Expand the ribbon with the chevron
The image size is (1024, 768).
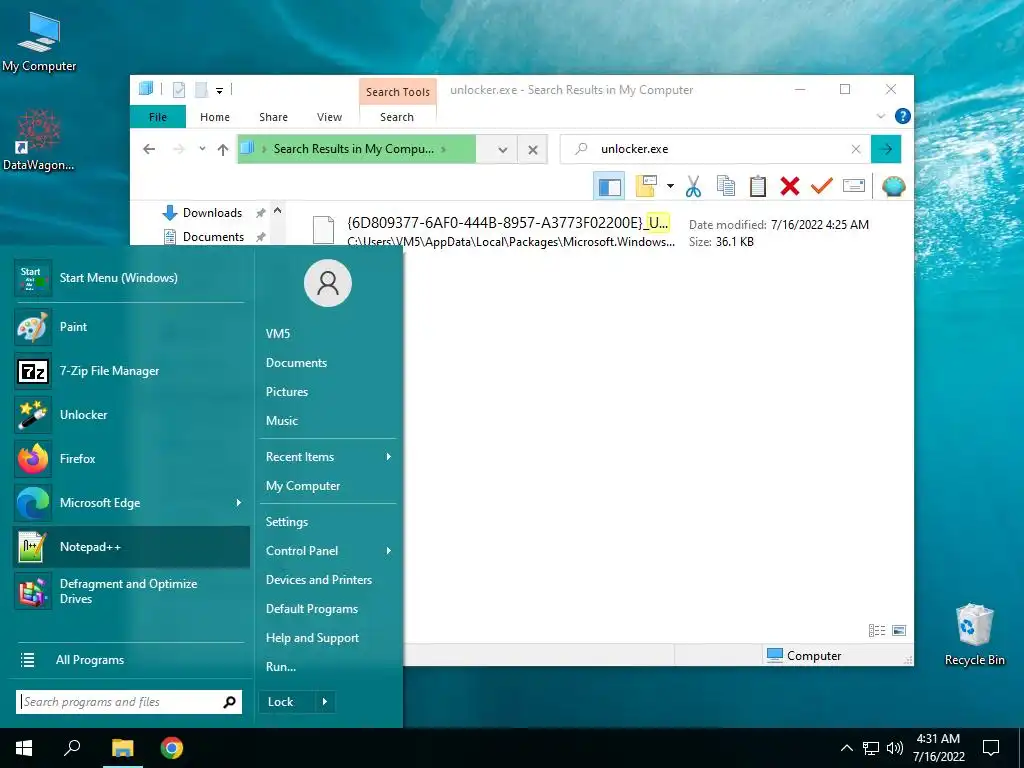point(880,116)
